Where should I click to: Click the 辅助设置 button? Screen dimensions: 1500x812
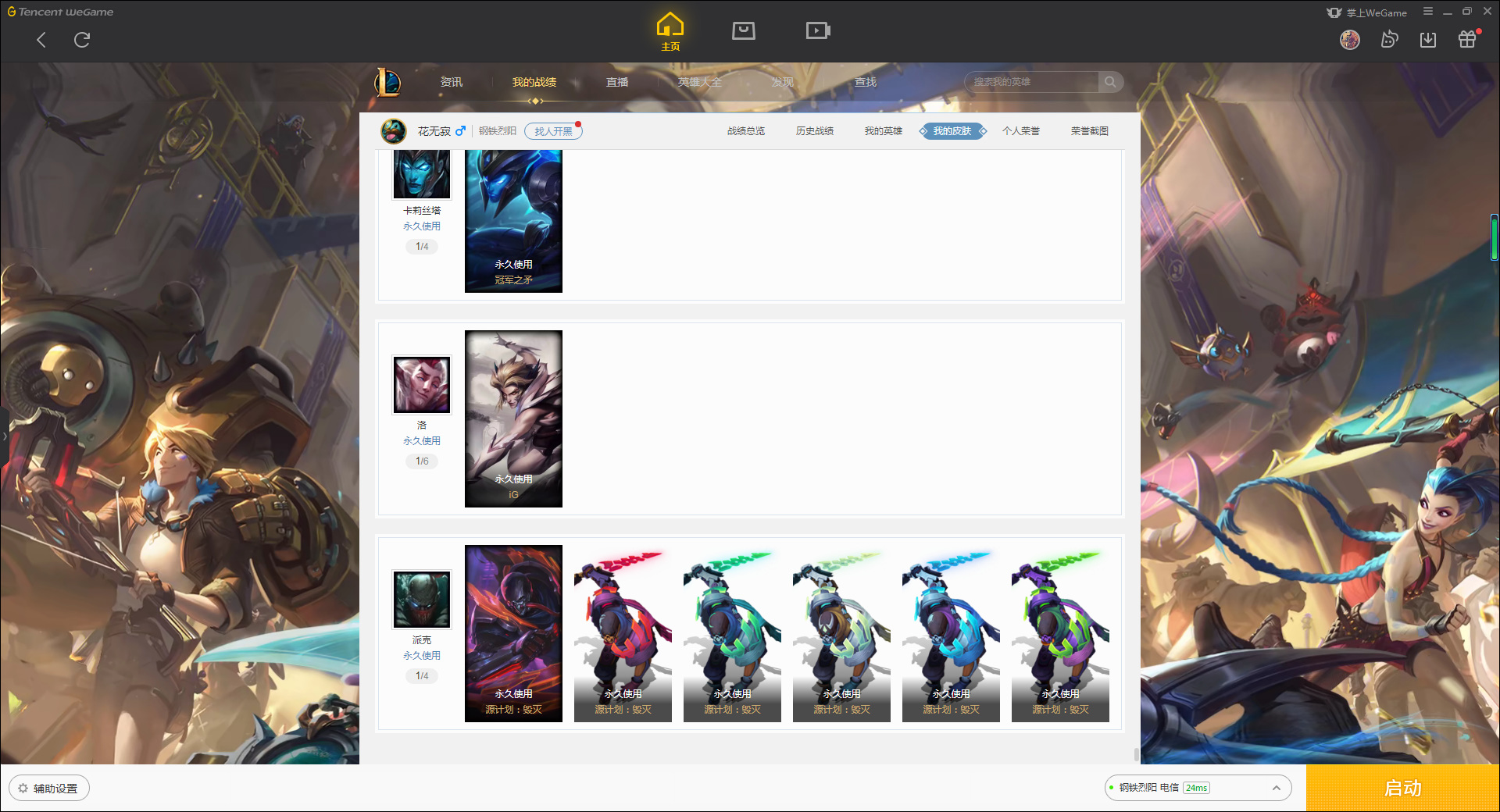pos(49,789)
